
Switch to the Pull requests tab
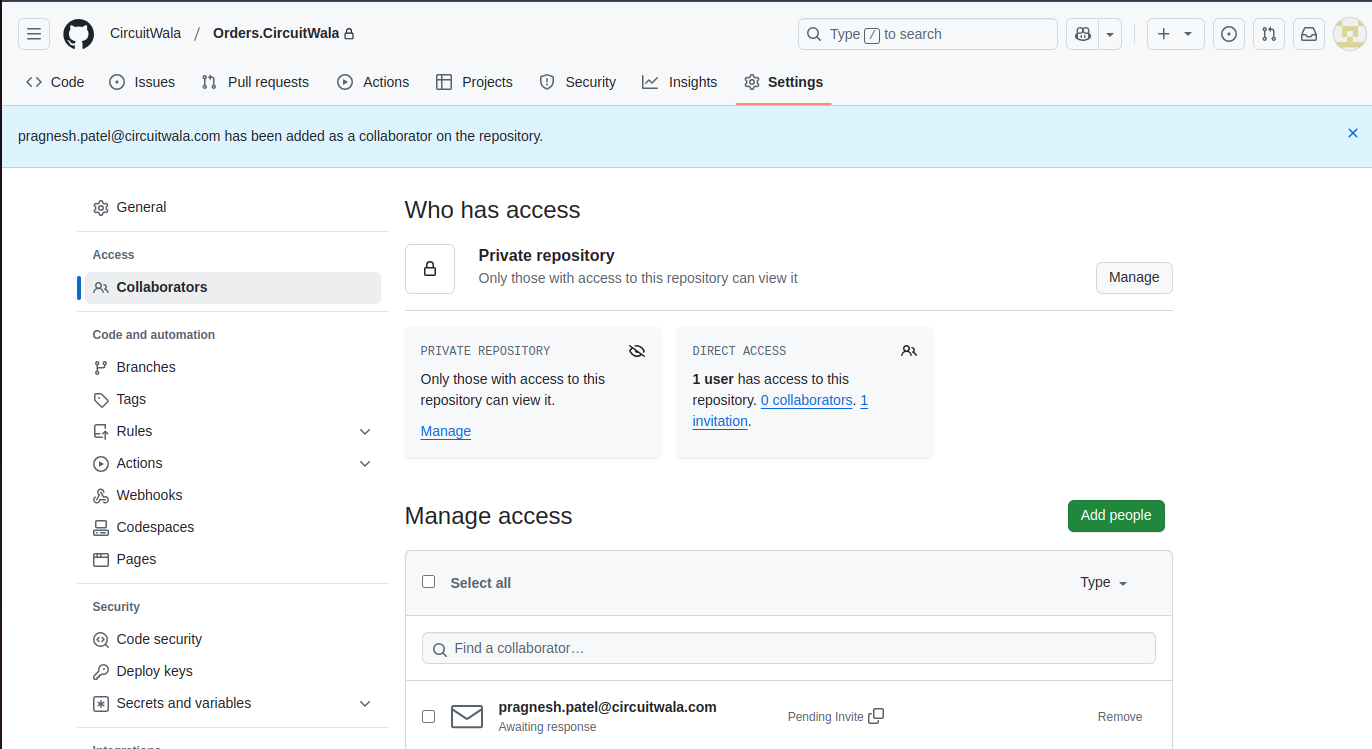pyautogui.click(x=255, y=82)
